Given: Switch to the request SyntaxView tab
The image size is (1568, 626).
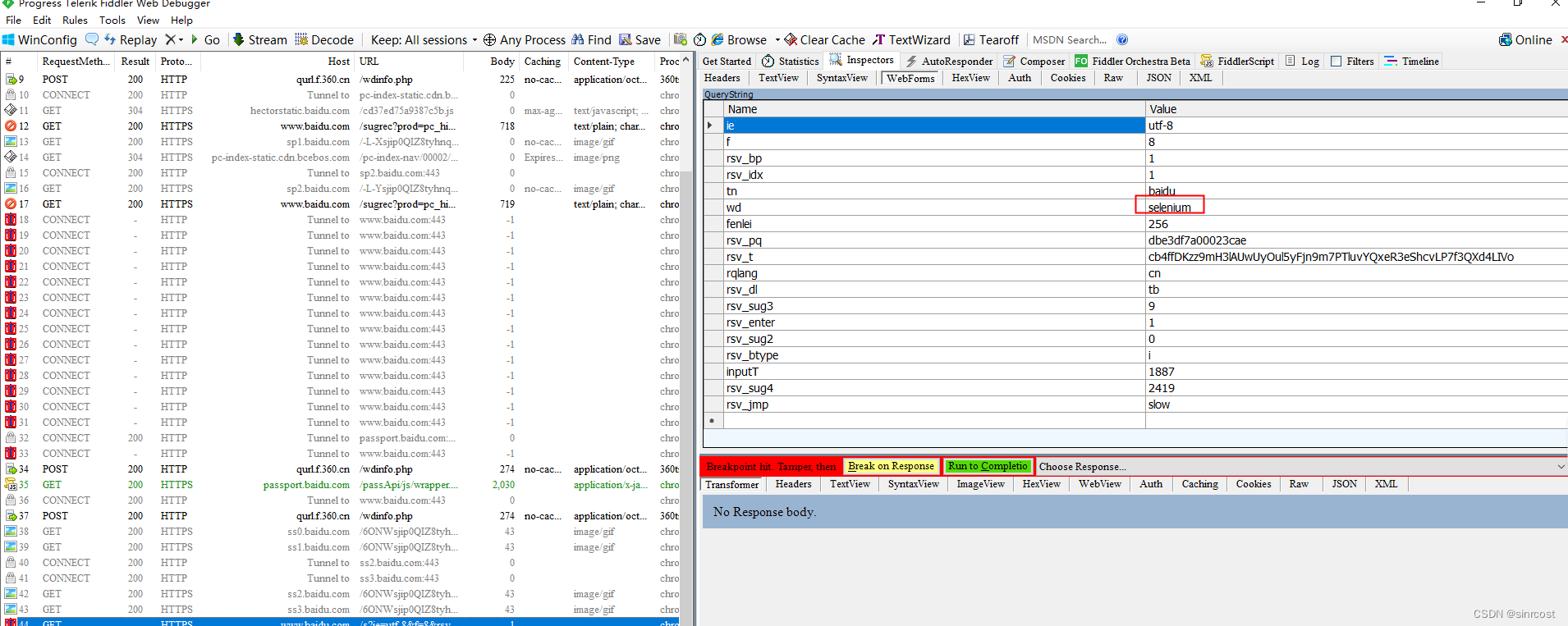Looking at the screenshot, I should (841, 78).
